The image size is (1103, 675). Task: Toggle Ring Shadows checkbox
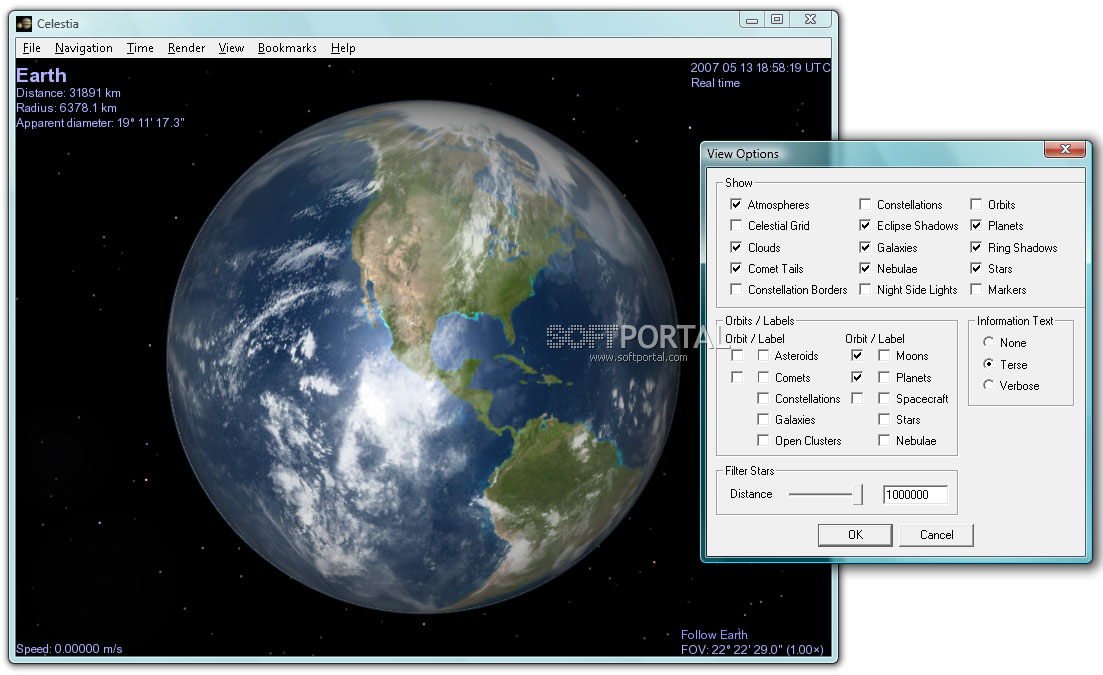coord(976,248)
